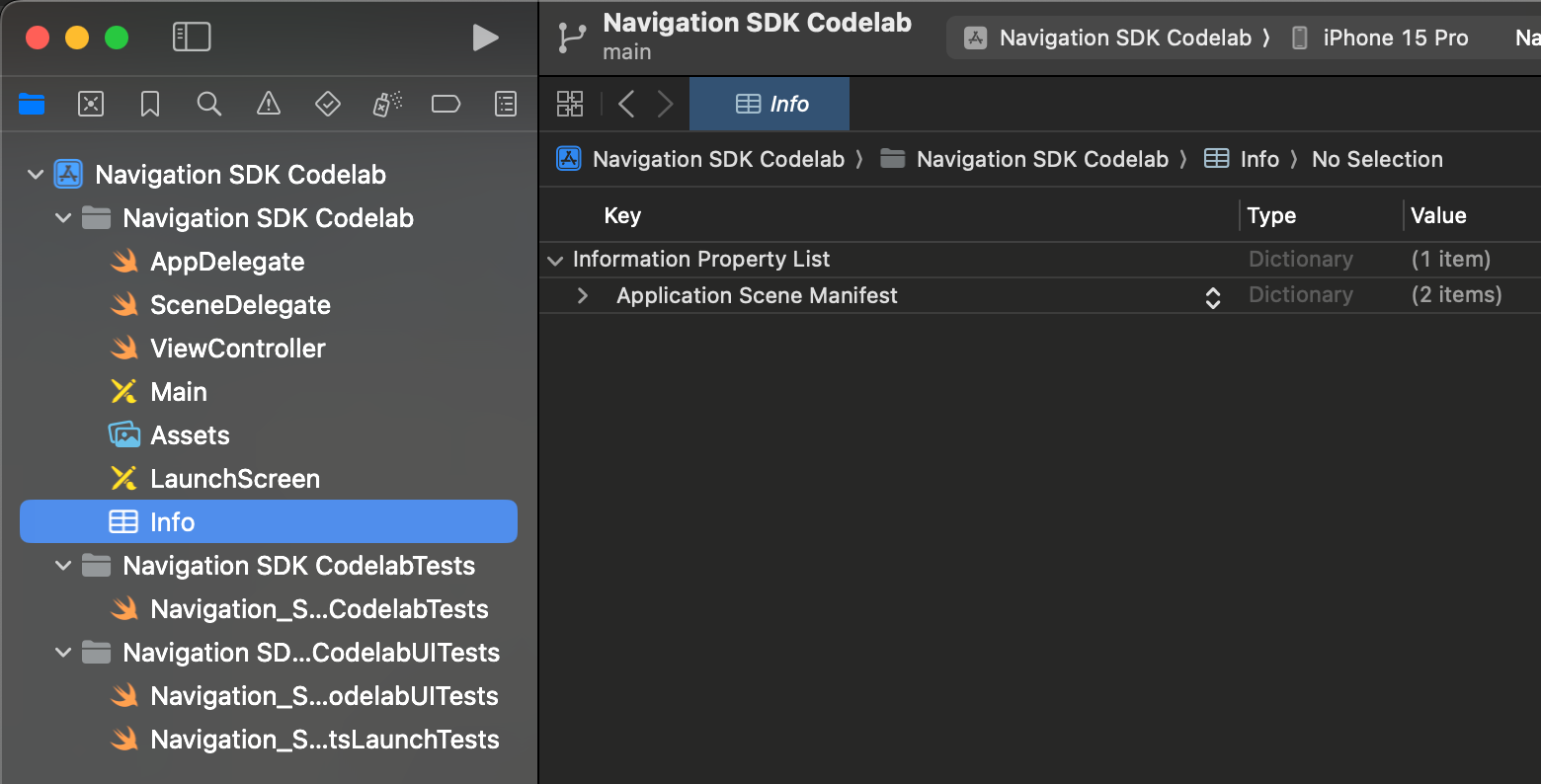This screenshot has width=1541, height=784.
Task: Open the ViewController swift file
Action: (237, 349)
